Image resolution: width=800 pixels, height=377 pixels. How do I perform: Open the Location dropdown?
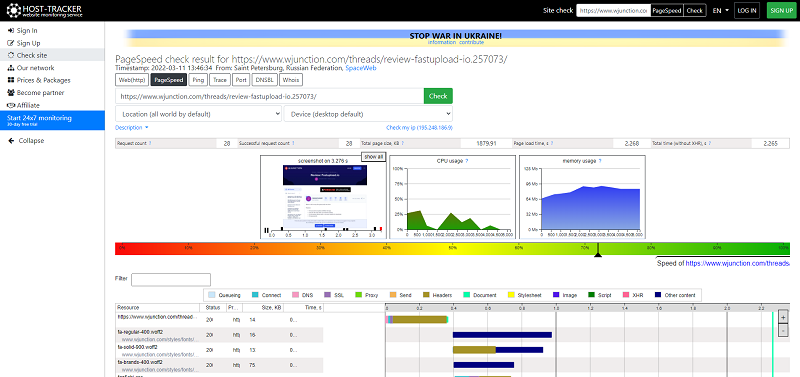point(198,114)
